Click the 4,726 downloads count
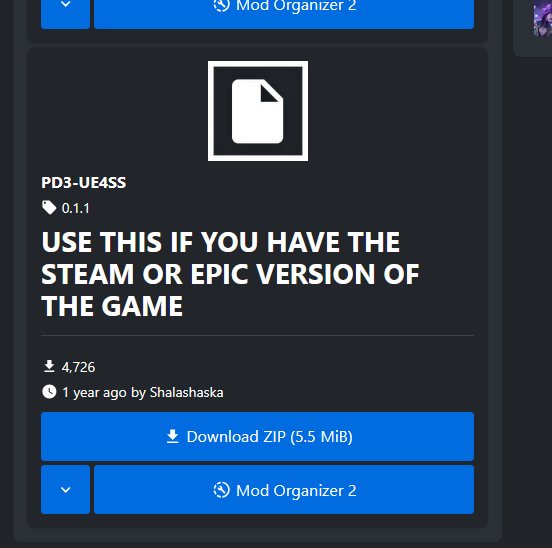 pyautogui.click(x=78, y=367)
